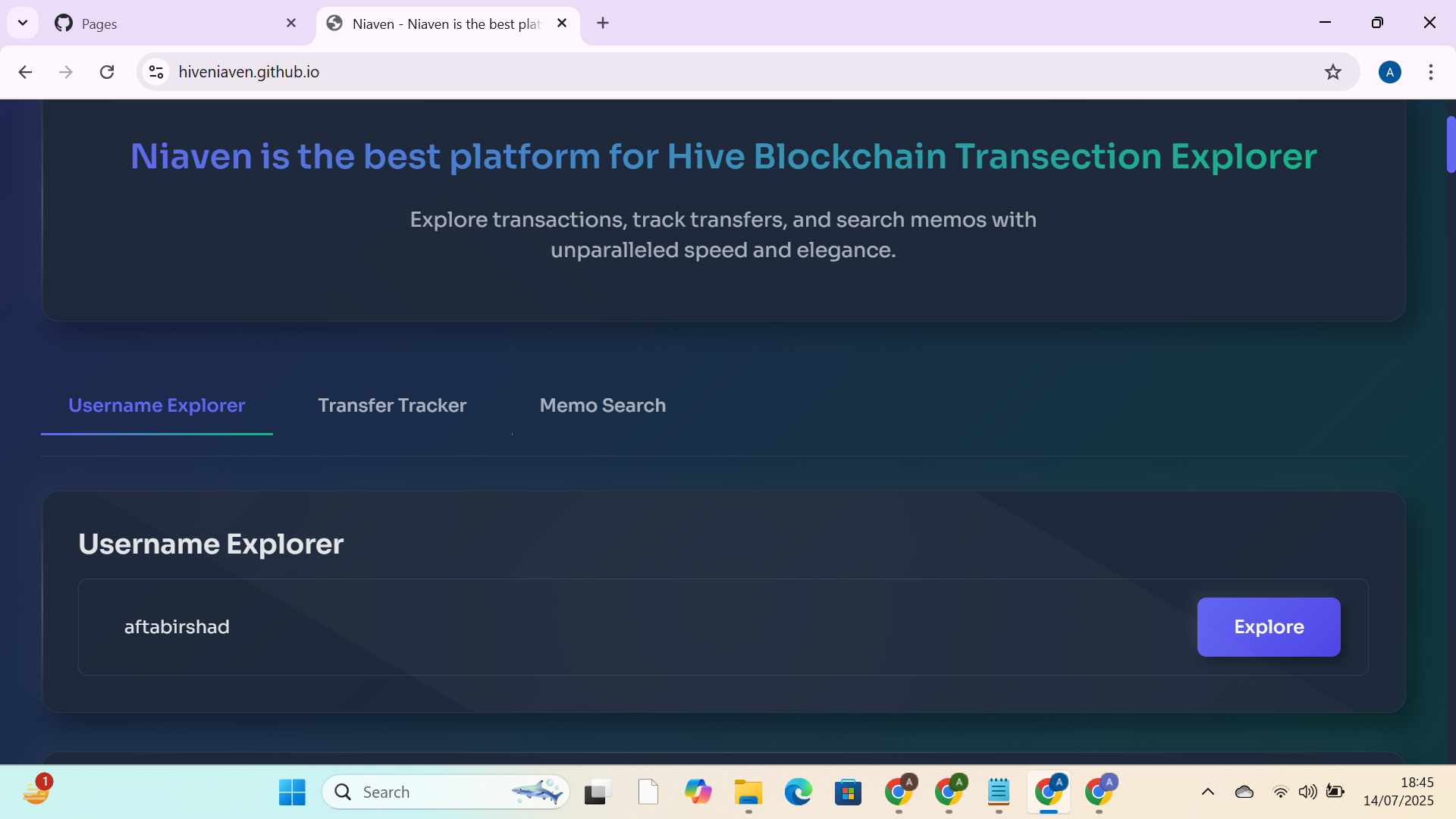
Task: Open active Chrome with blue profile badge
Action: point(1050,792)
